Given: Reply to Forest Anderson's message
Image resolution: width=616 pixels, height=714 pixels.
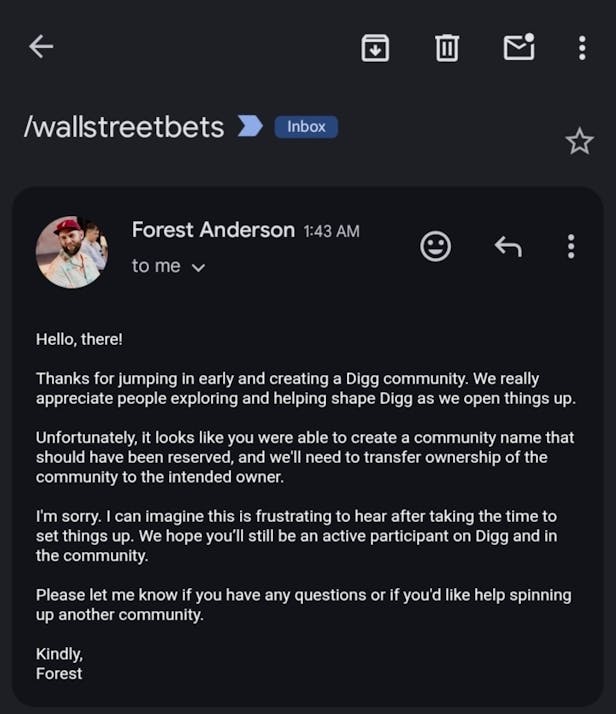Looking at the screenshot, I should (508, 246).
